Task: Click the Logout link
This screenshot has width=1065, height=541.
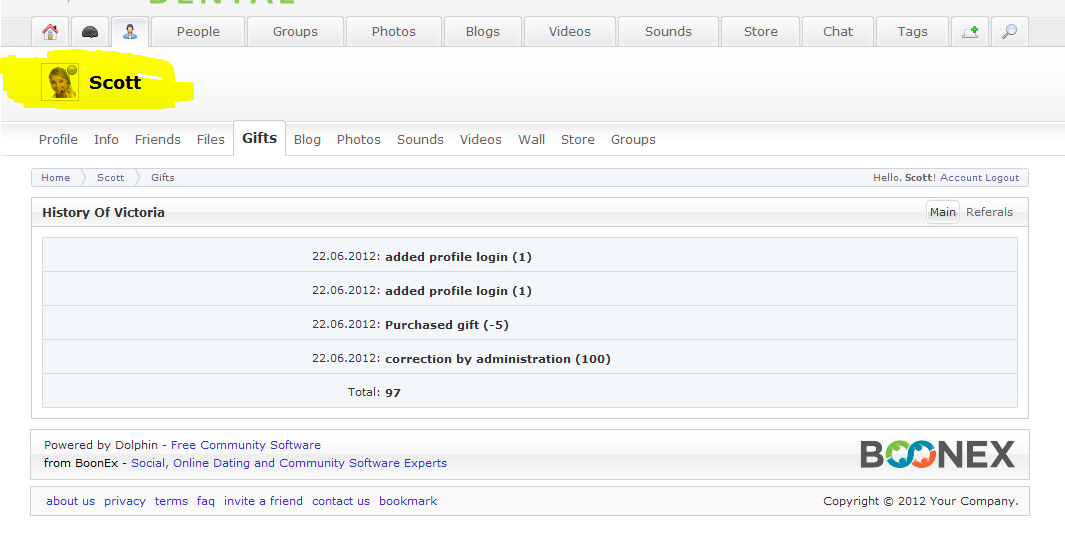Action: 1002,178
